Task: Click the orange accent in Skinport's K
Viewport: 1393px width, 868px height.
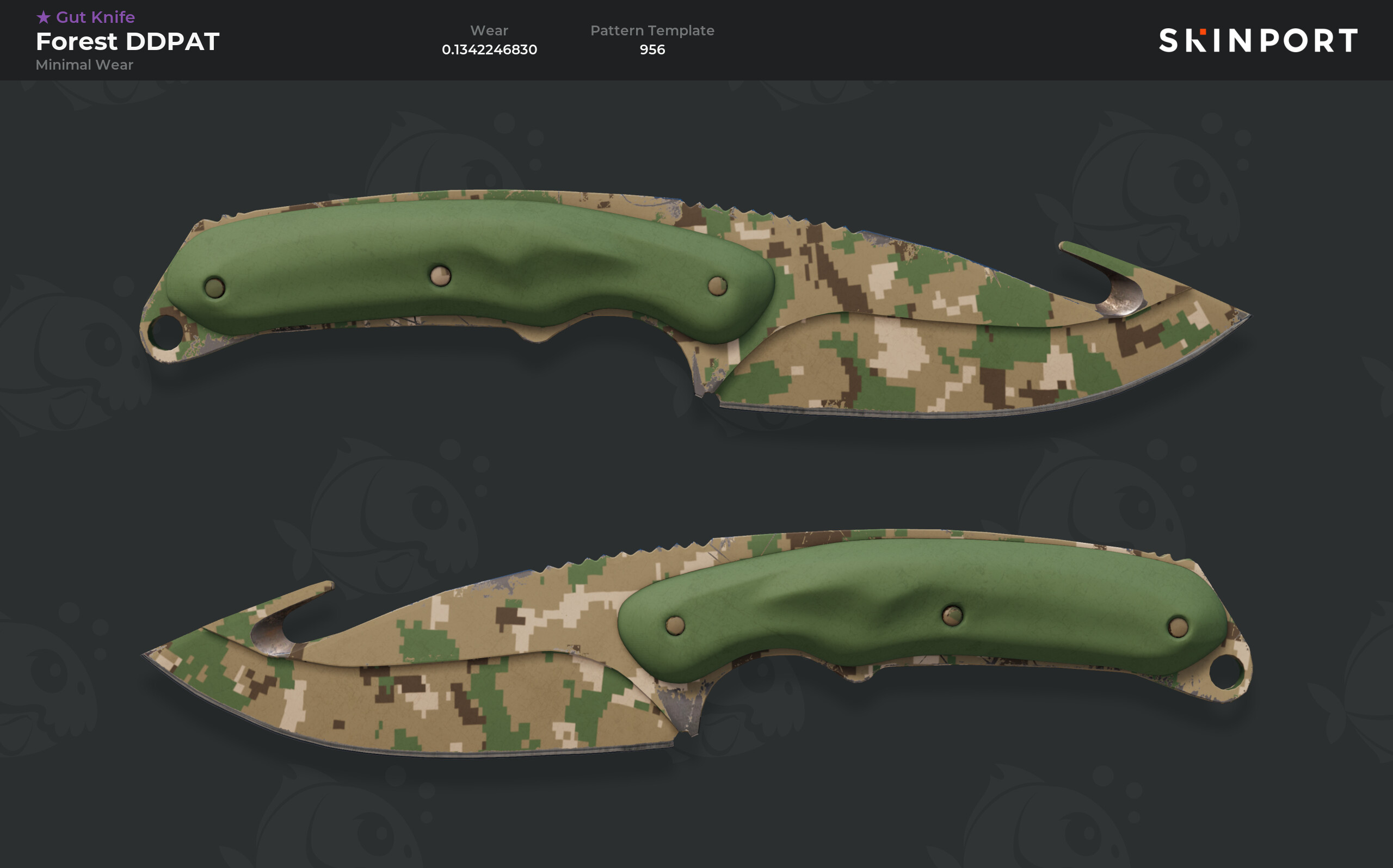Action: 1203,32
